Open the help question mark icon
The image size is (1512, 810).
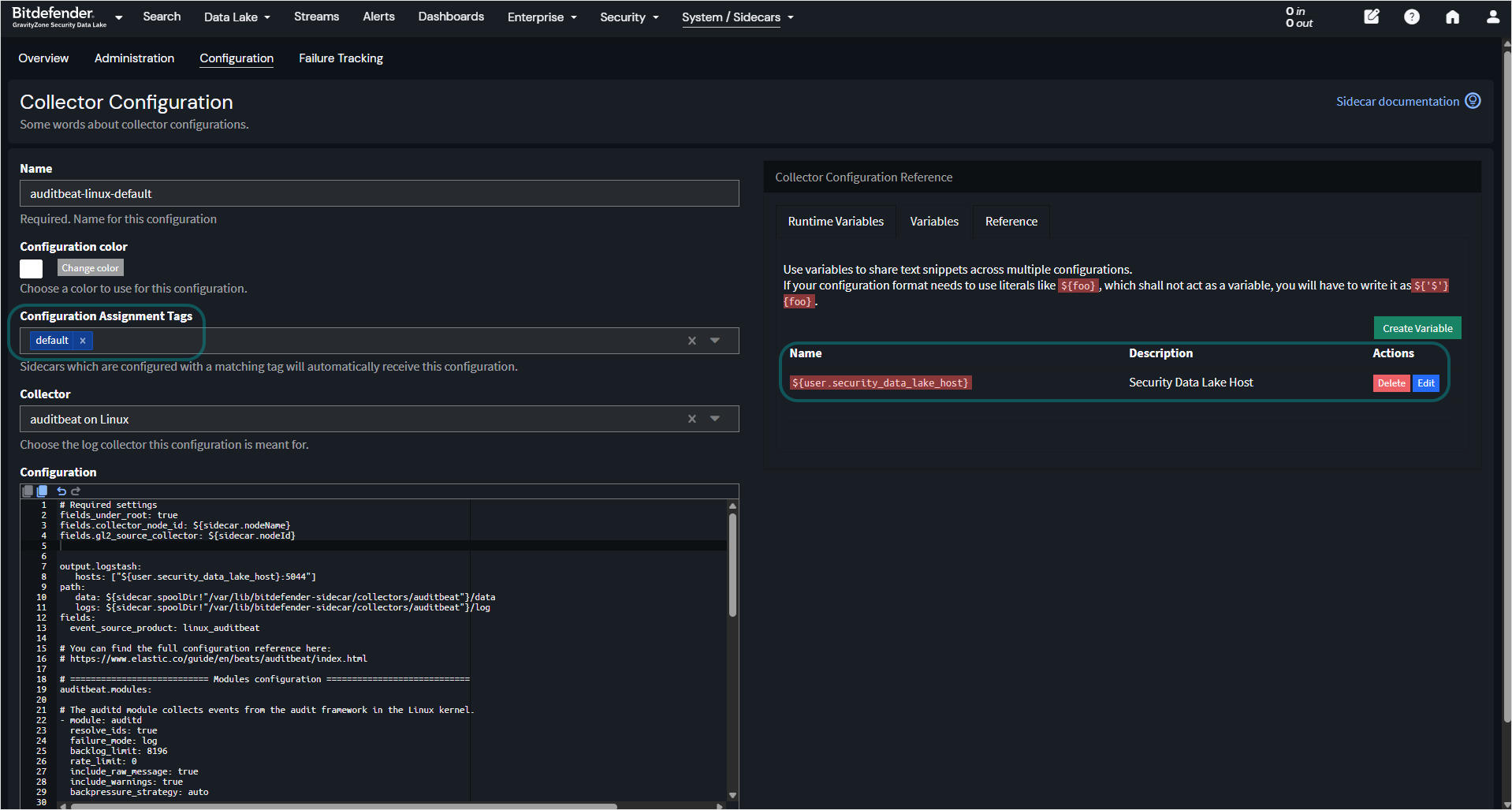pyautogui.click(x=1412, y=17)
